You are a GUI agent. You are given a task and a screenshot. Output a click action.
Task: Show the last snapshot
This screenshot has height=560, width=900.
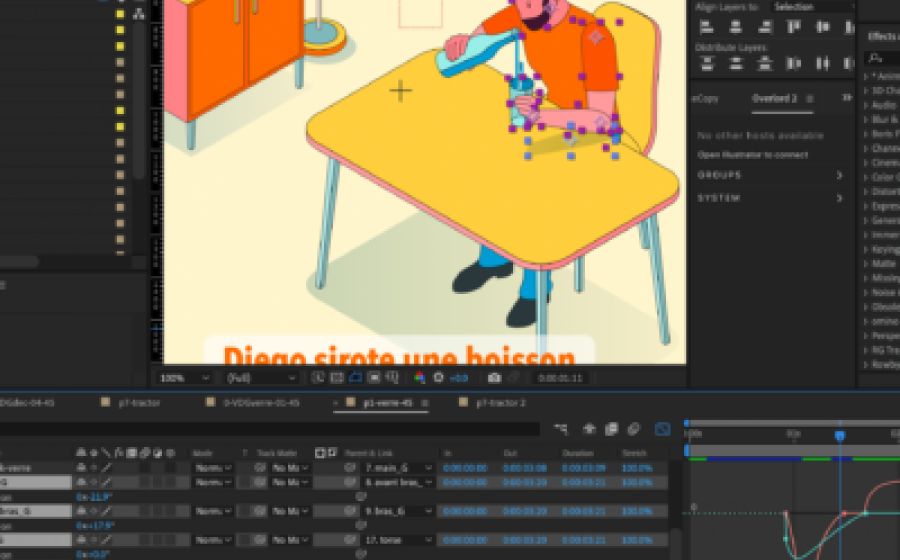[x=514, y=378]
